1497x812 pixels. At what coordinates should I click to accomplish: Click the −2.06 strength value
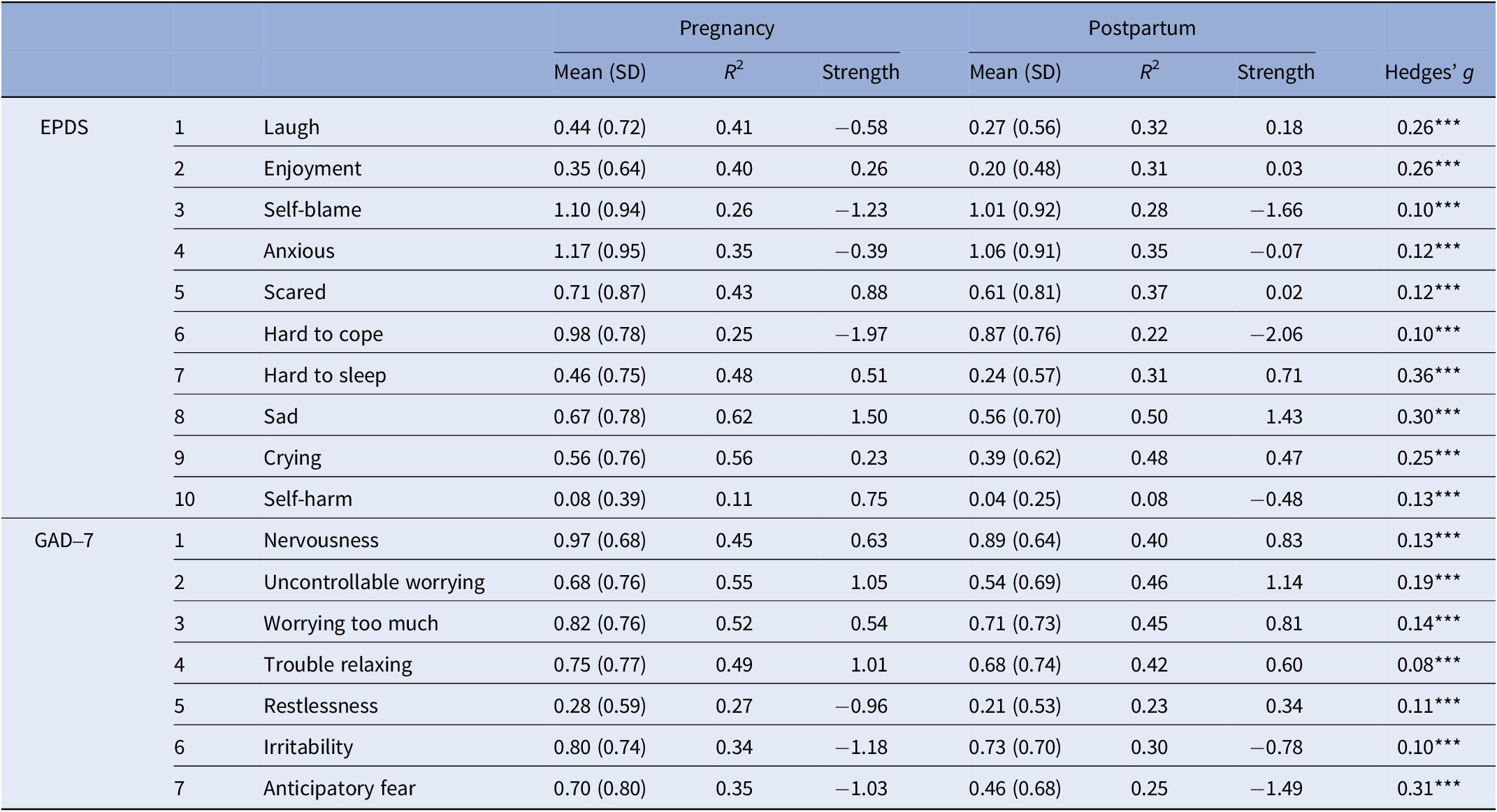coord(1276,334)
